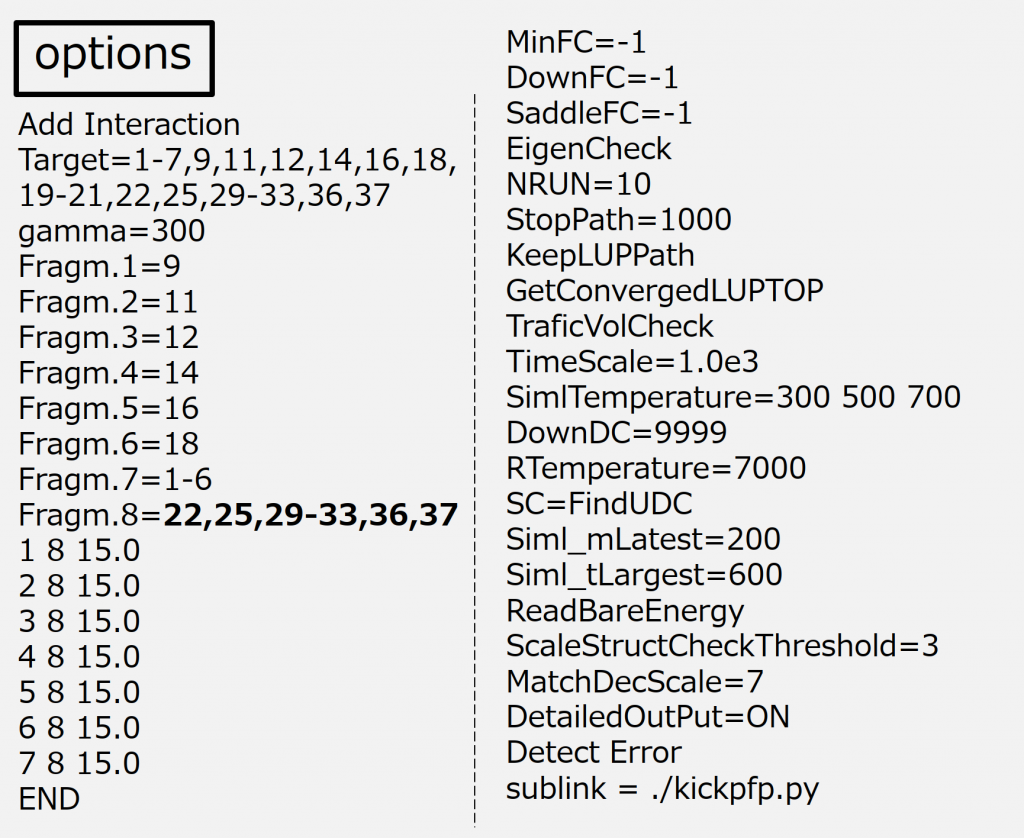This screenshot has width=1024, height=838.
Task: Select the "Detect Error" line
Action: 594,752
